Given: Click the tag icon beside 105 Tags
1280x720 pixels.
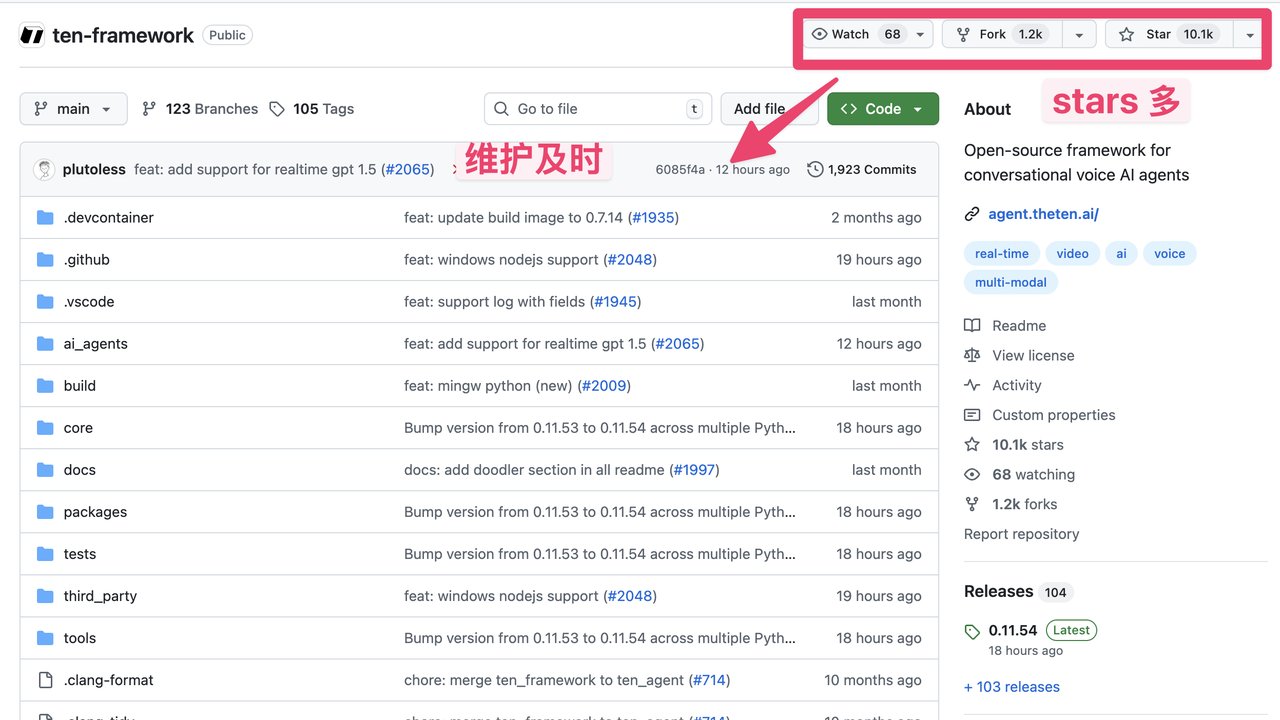Looking at the screenshot, I should point(277,108).
